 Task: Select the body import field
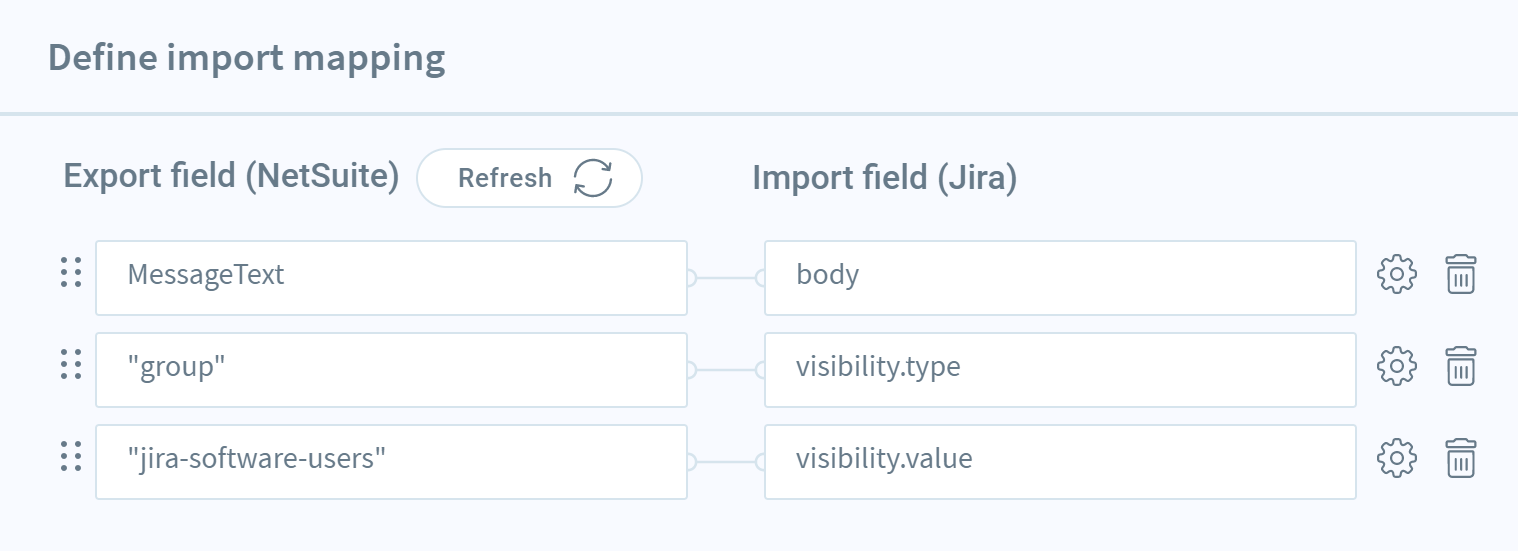pos(1060,277)
